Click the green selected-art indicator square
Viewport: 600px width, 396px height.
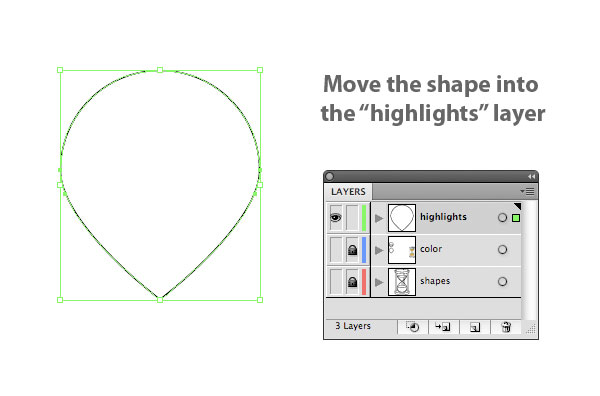click(516, 218)
